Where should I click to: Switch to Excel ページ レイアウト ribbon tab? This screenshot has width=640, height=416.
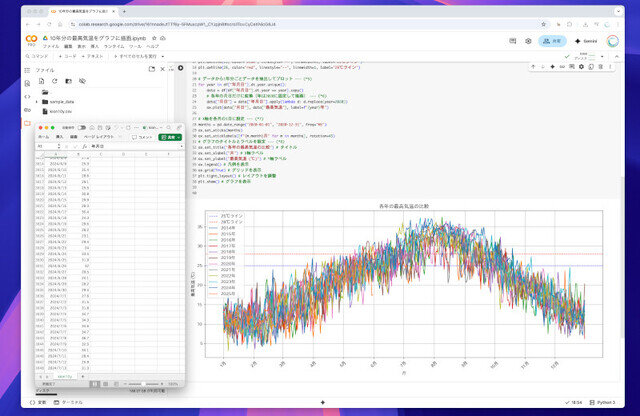(x=99, y=137)
